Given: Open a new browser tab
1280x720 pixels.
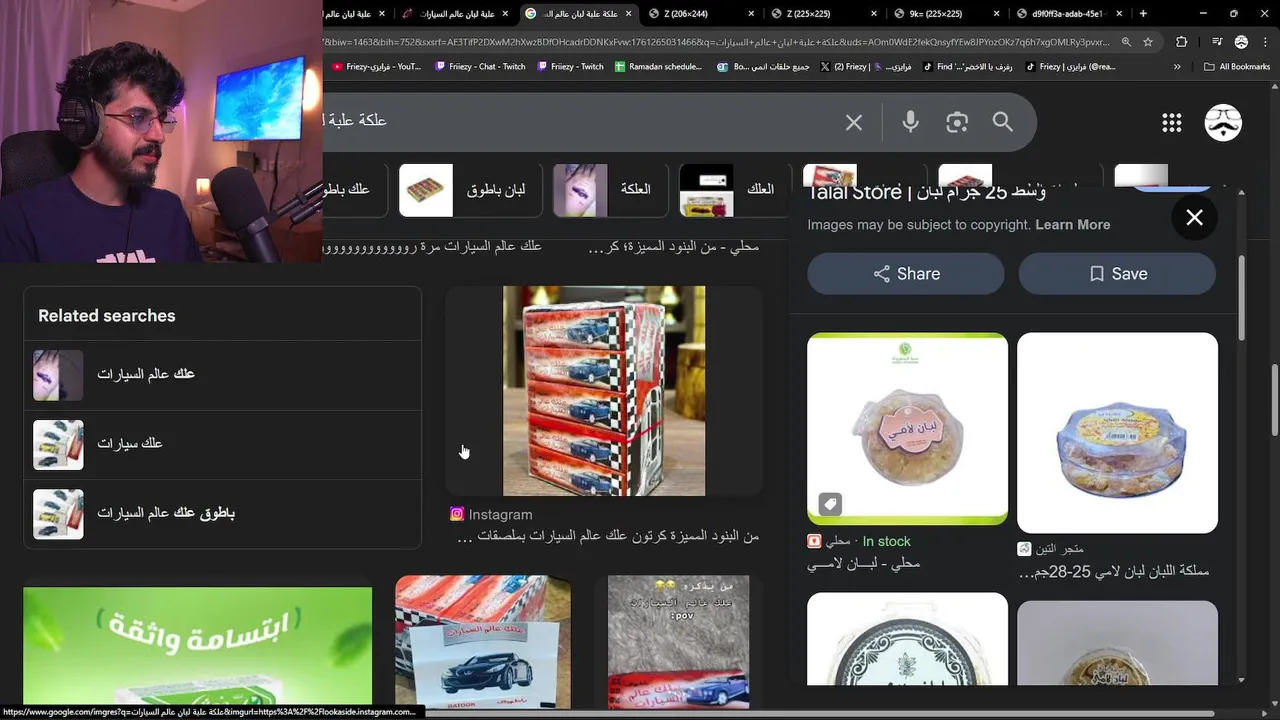Looking at the screenshot, I should pos(1143,14).
